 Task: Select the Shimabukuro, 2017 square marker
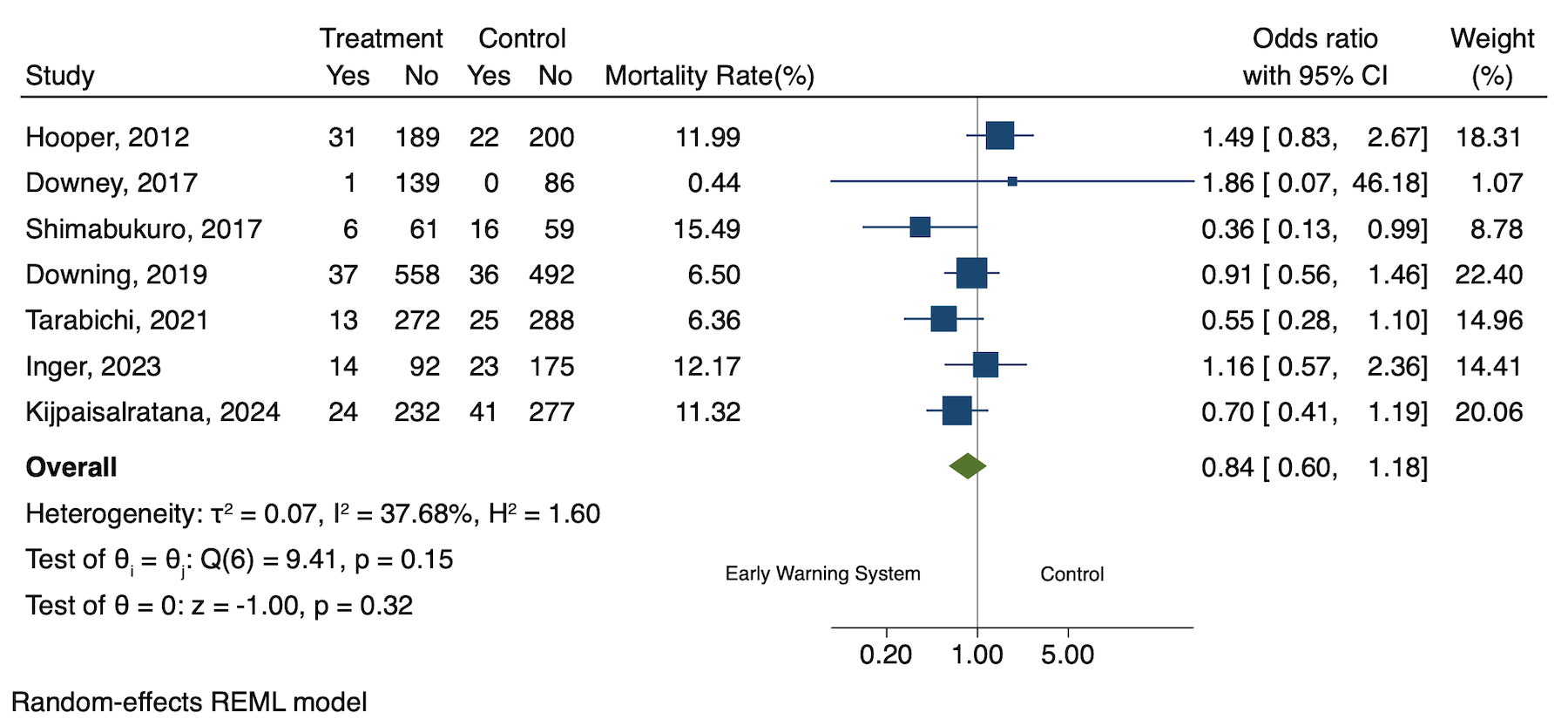[x=920, y=227]
